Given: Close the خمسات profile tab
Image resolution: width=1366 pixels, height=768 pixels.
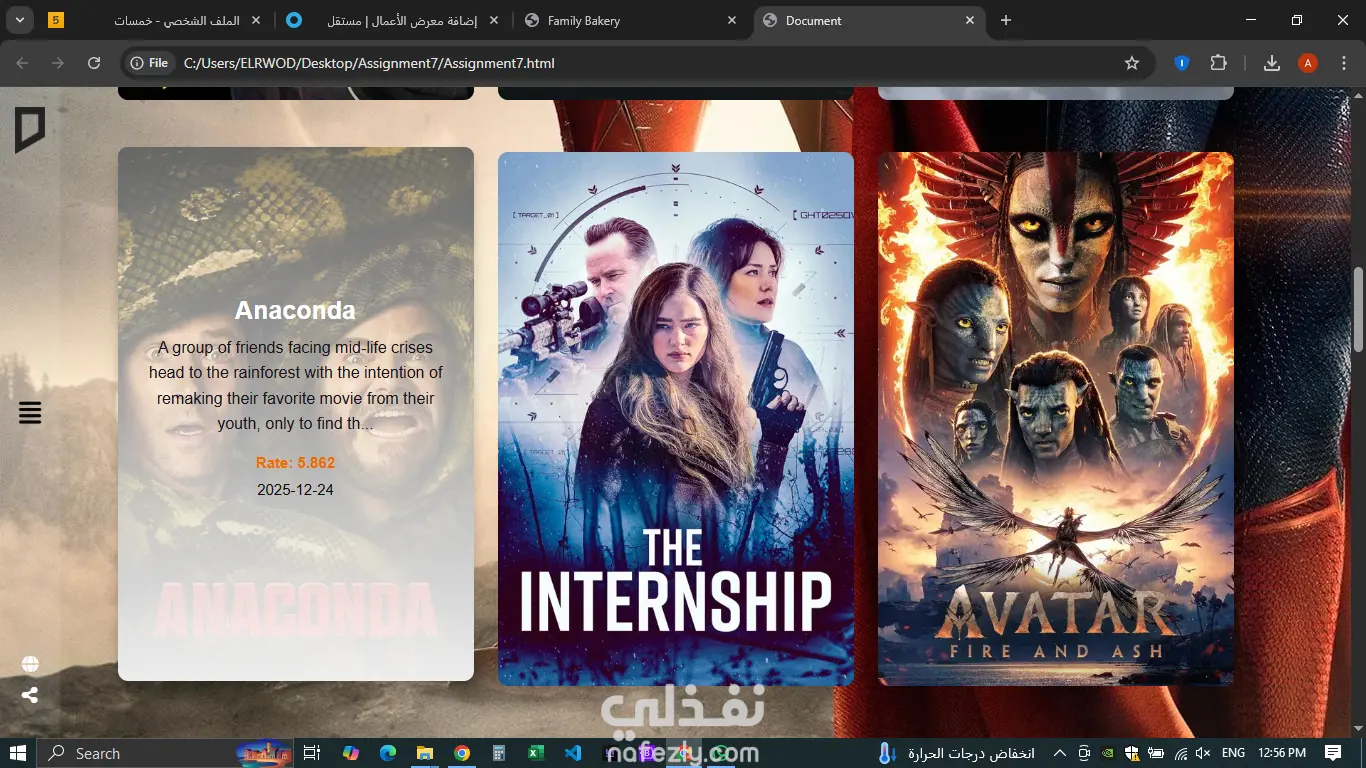Looking at the screenshot, I should [x=256, y=20].
